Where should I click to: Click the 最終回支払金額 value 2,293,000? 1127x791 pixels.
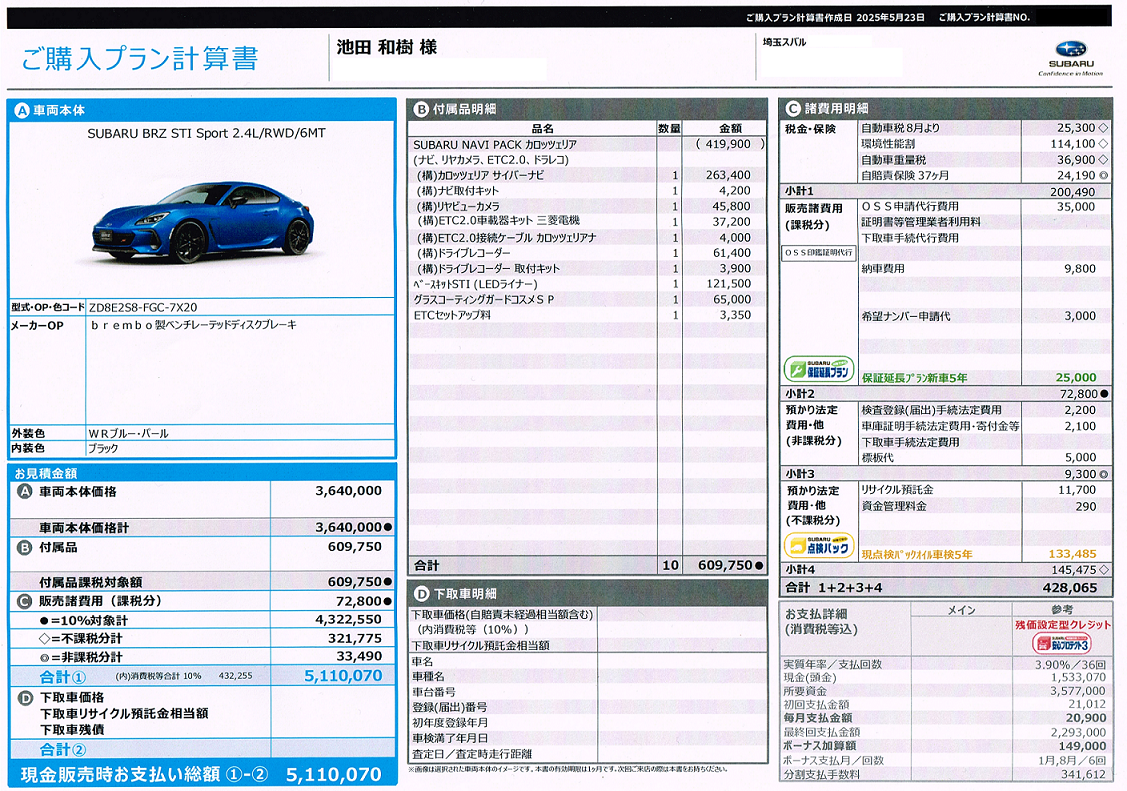pos(1078,732)
